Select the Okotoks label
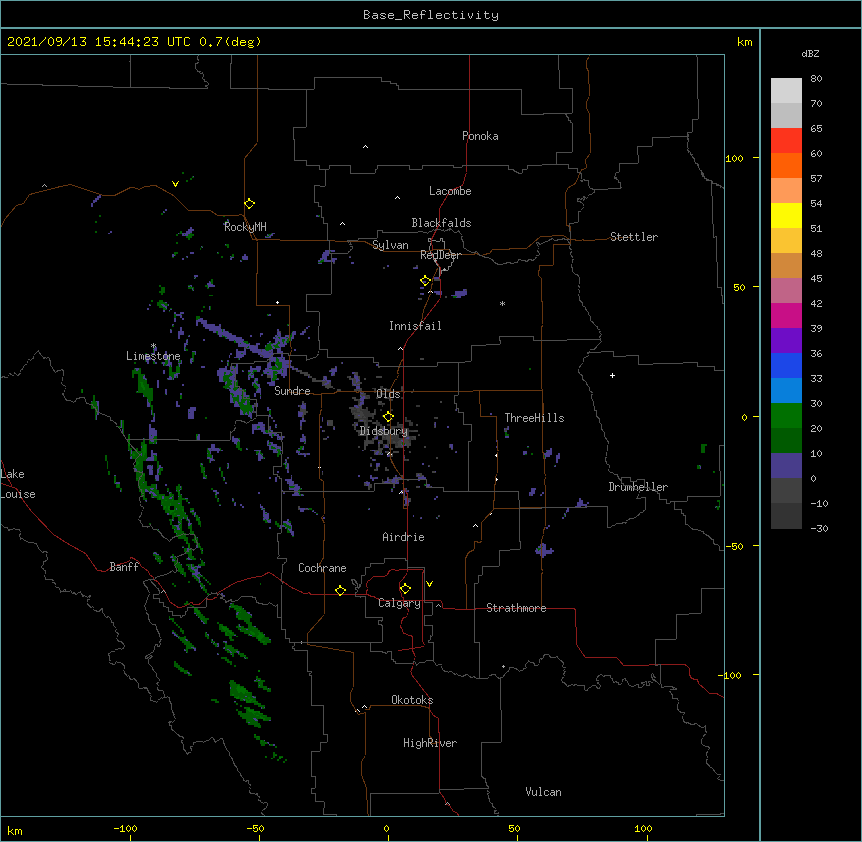The height and width of the screenshot is (842, 862). (x=412, y=700)
